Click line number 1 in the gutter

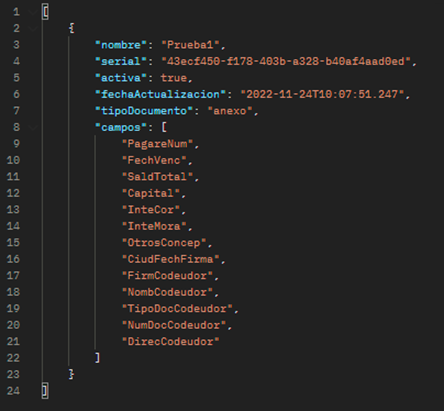[x=16, y=12]
